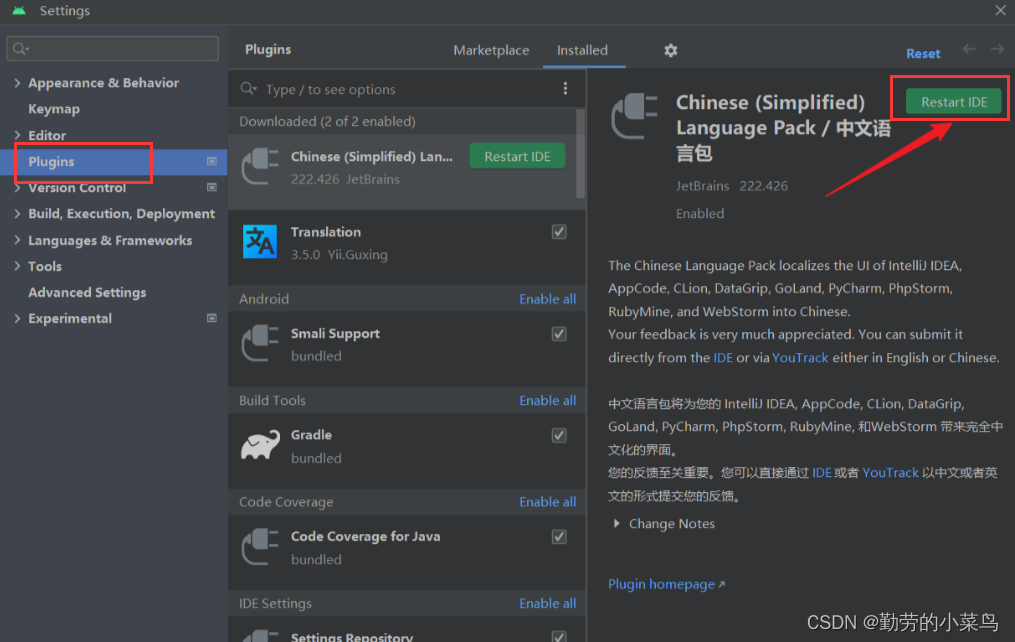The image size is (1015, 642).
Task: Click Enable all for Build Tools
Action: [548, 400]
